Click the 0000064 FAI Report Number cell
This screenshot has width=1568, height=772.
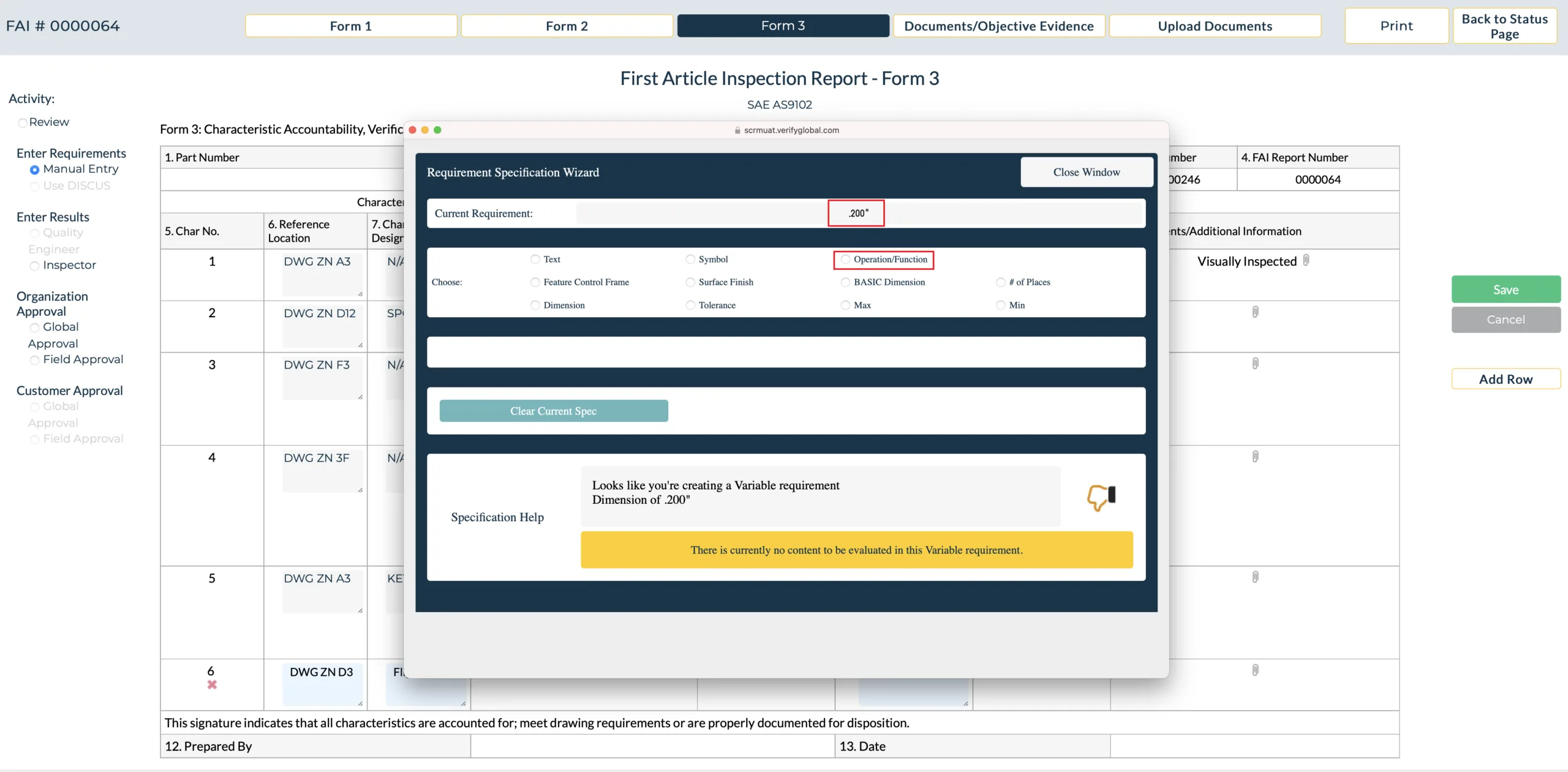1317,179
